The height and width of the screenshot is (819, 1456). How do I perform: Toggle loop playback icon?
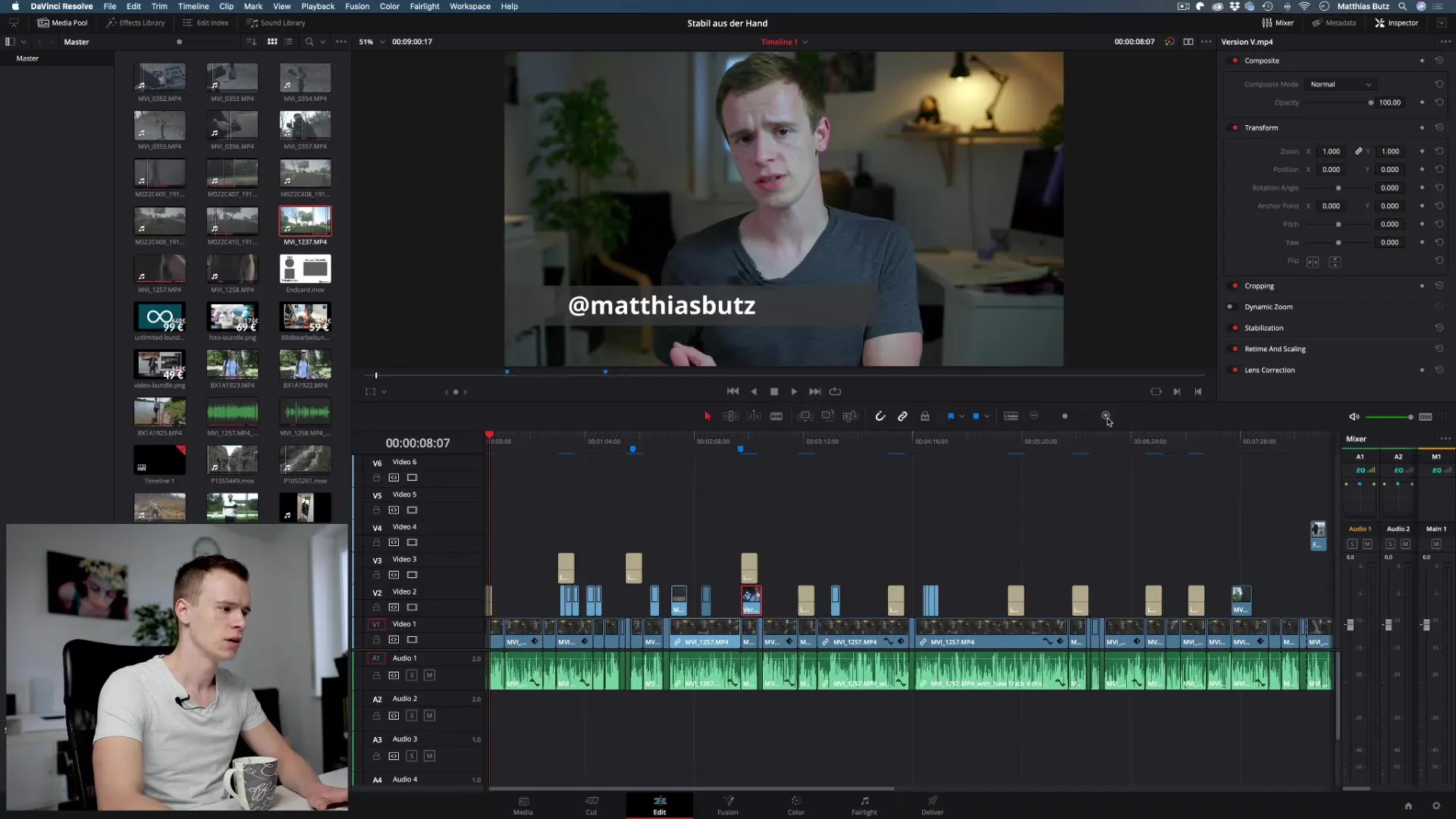[835, 391]
